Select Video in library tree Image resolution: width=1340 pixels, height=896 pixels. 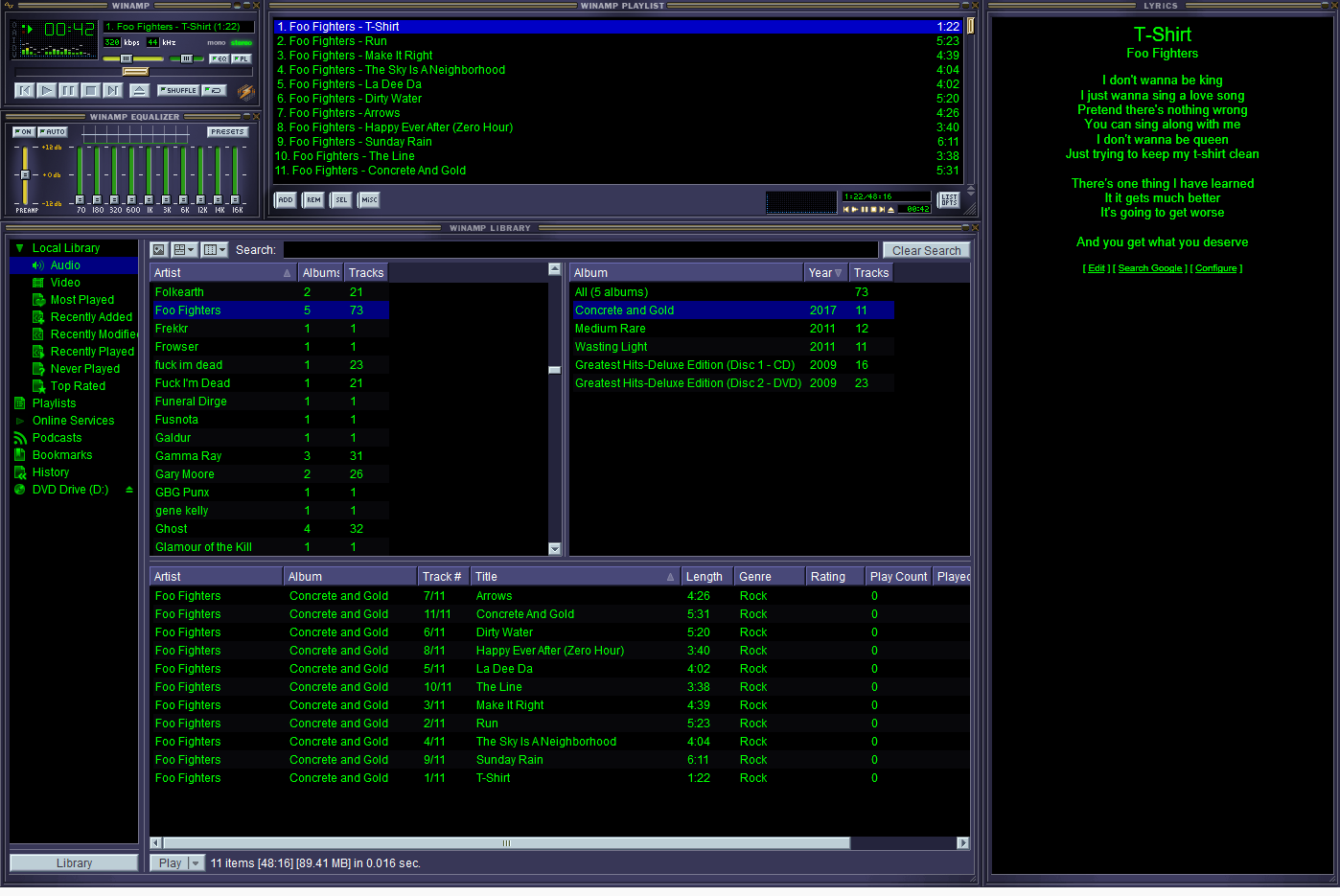point(65,283)
